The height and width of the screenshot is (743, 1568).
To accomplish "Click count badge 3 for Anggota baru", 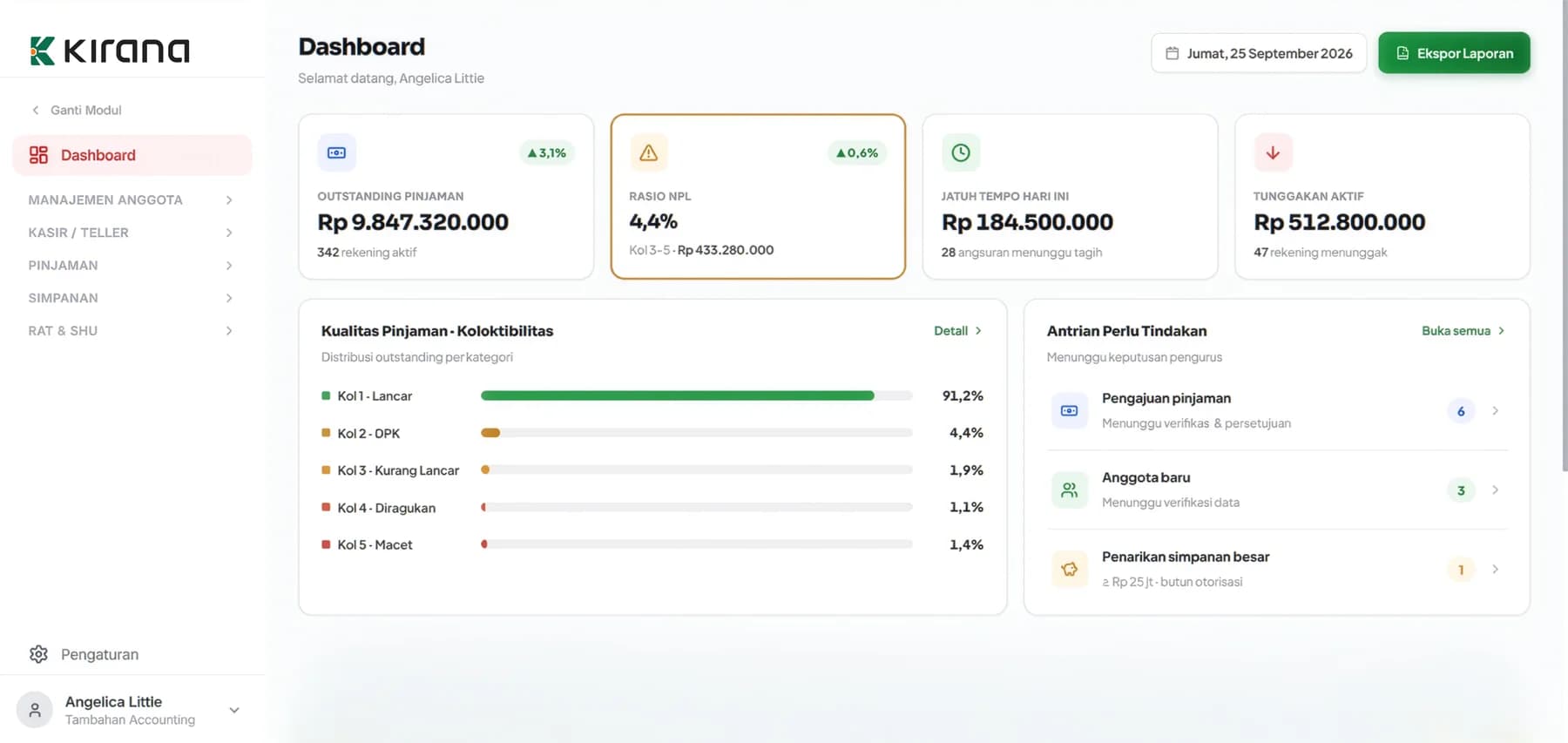I will (x=1461, y=490).
